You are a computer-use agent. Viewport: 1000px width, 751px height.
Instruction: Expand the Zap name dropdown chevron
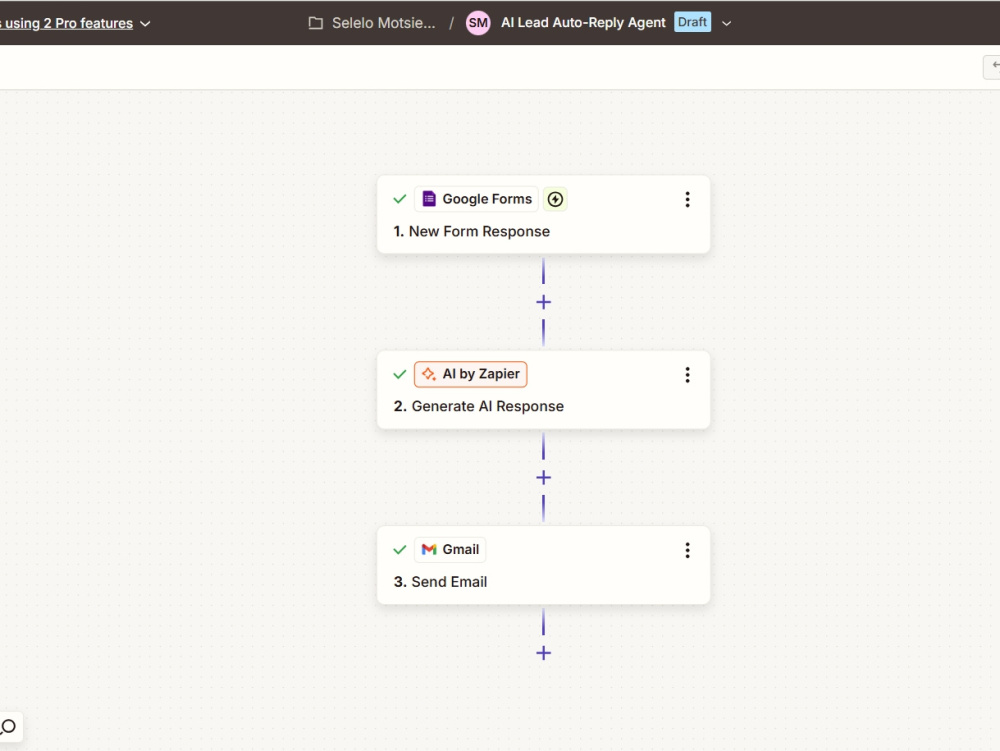tap(726, 24)
